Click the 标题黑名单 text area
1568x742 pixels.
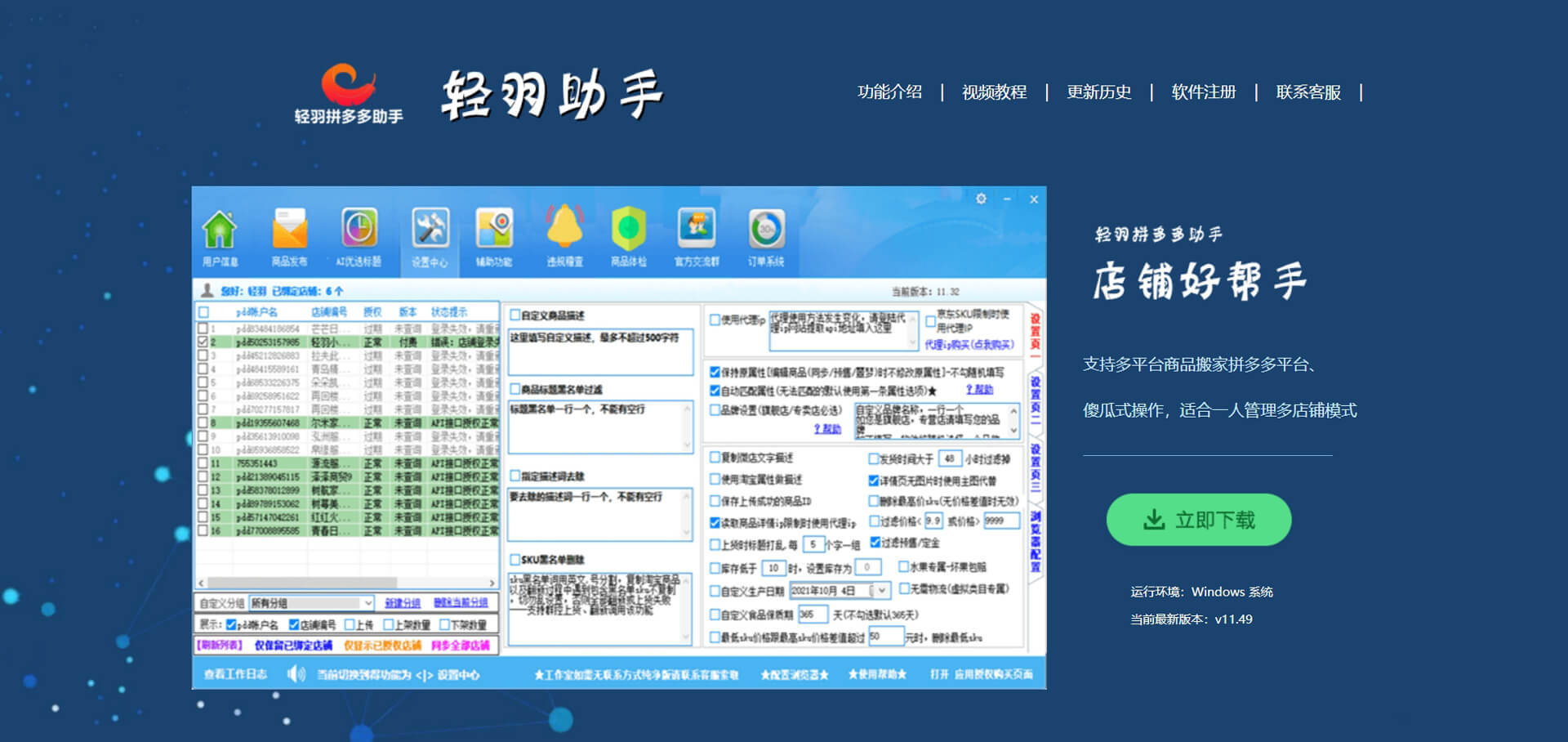(x=600, y=427)
